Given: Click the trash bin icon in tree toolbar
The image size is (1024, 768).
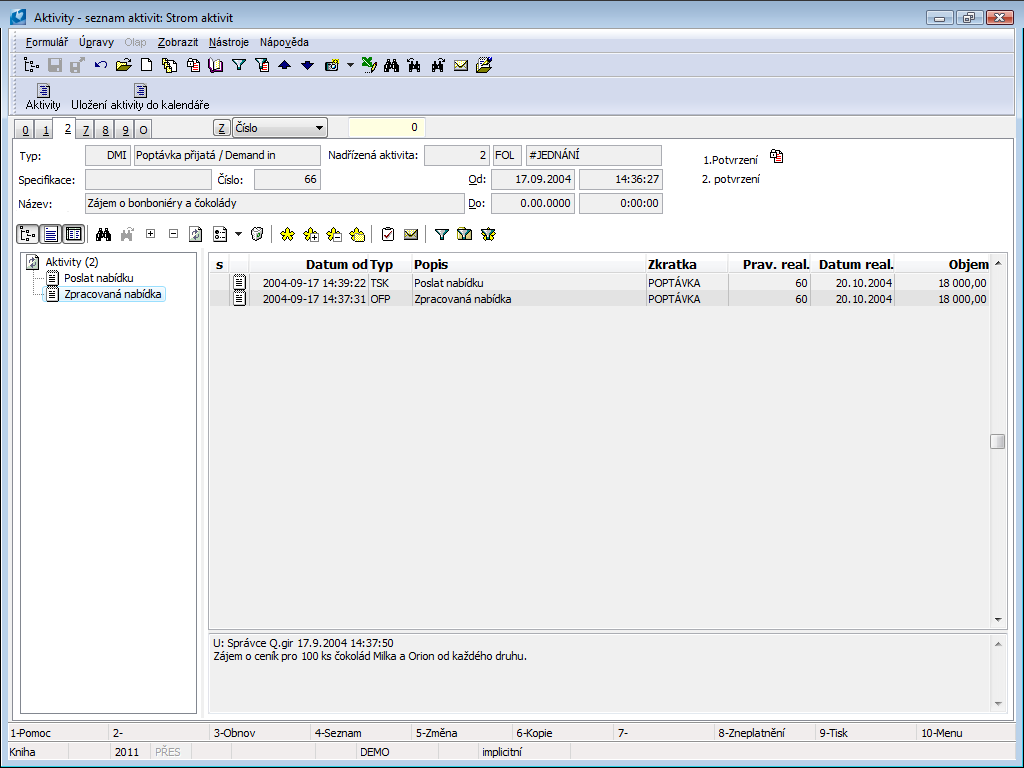Looking at the screenshot, I should tap(257, 234).
